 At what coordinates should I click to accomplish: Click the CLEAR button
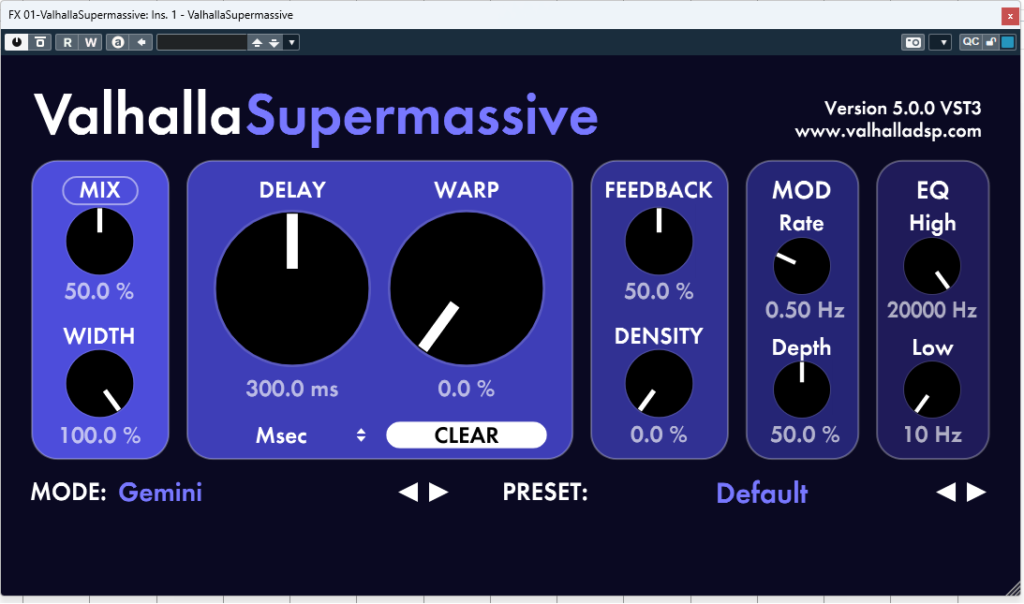pos(466,435)
